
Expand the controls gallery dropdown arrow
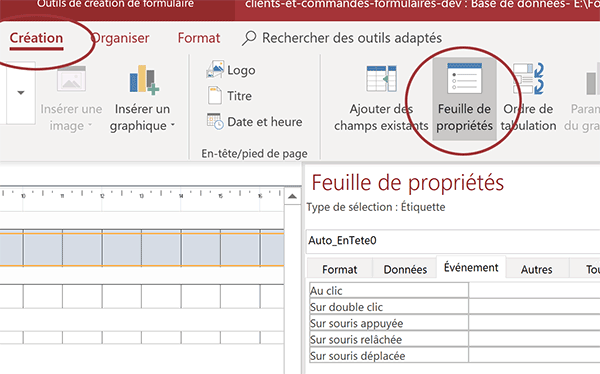[x=21, y=93]
